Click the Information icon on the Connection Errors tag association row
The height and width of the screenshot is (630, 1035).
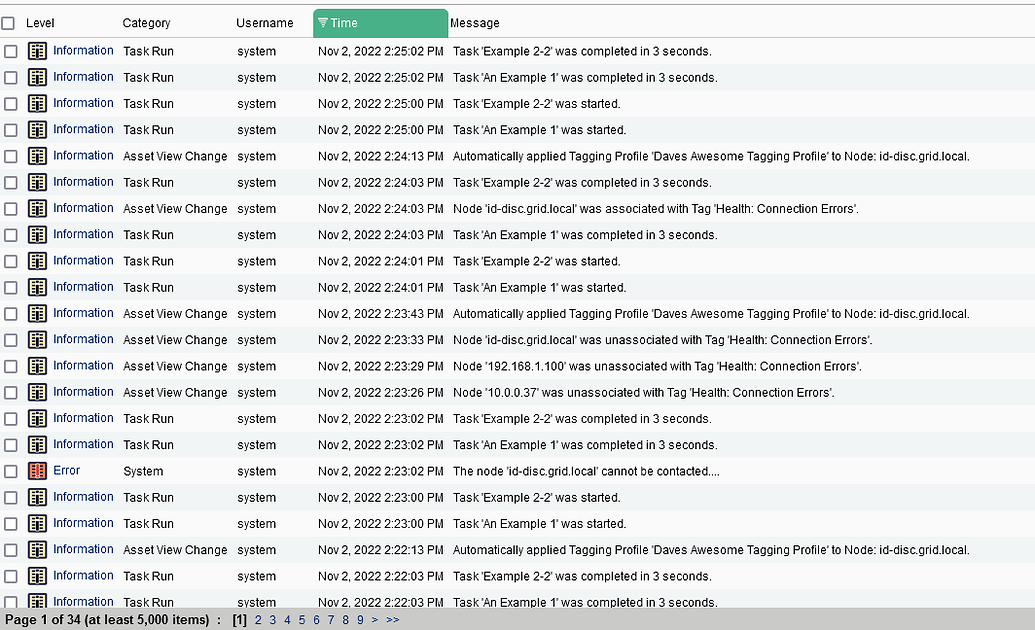(x=37, y=208)
